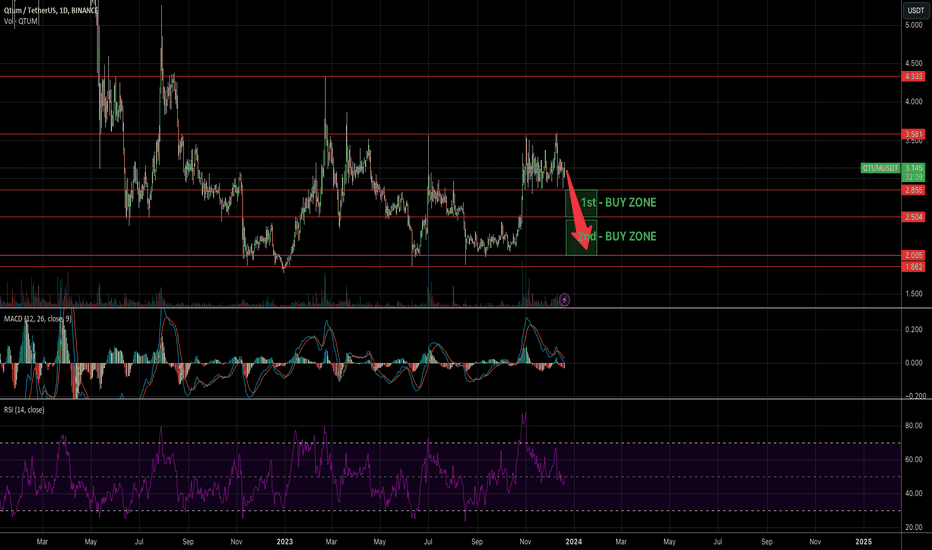Image resolution: width=932 pixels, height=550 pixels.
Task: Click the 0.000 value on MACD scale
Action: (x=914, y=363)
